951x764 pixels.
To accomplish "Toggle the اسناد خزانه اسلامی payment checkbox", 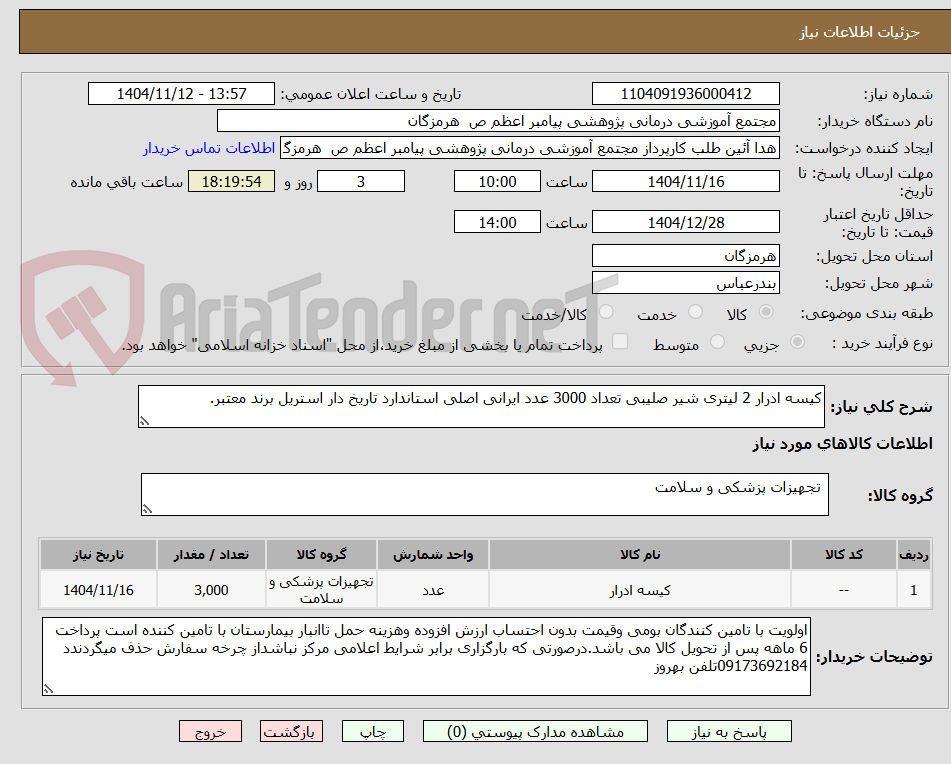I will coord(620,341).
